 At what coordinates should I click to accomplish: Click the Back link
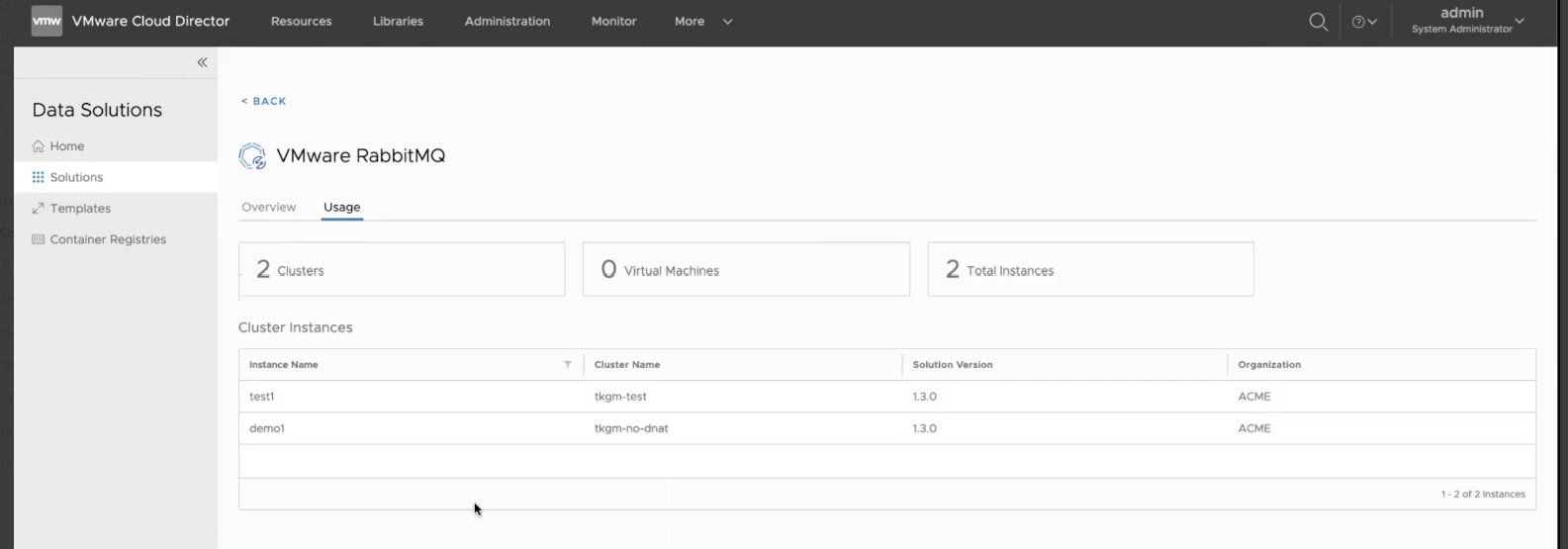pos(263,101)
